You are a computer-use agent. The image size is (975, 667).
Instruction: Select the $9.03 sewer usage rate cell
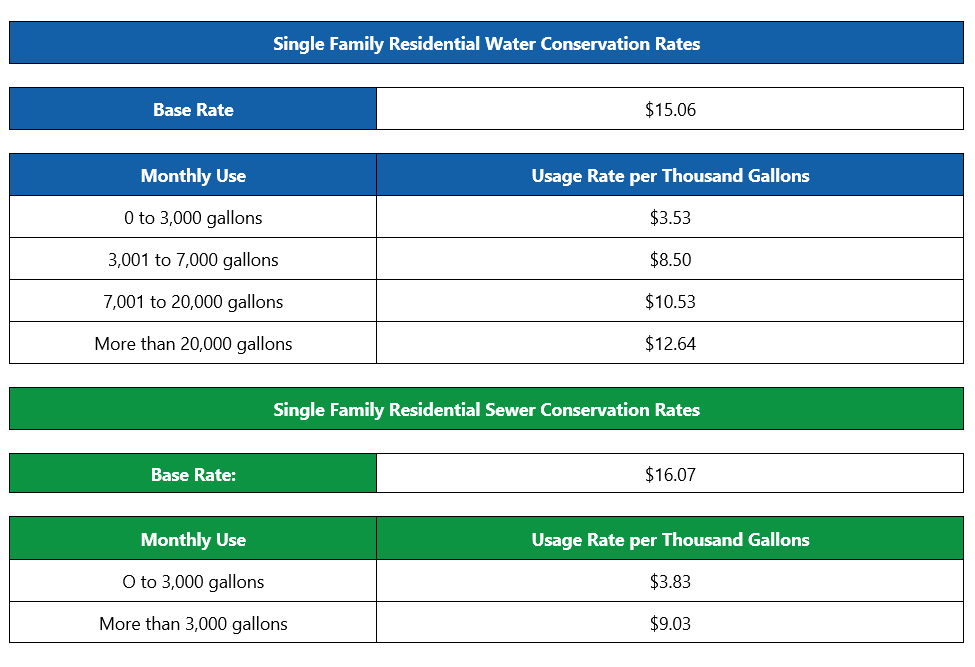click(670, 624)
